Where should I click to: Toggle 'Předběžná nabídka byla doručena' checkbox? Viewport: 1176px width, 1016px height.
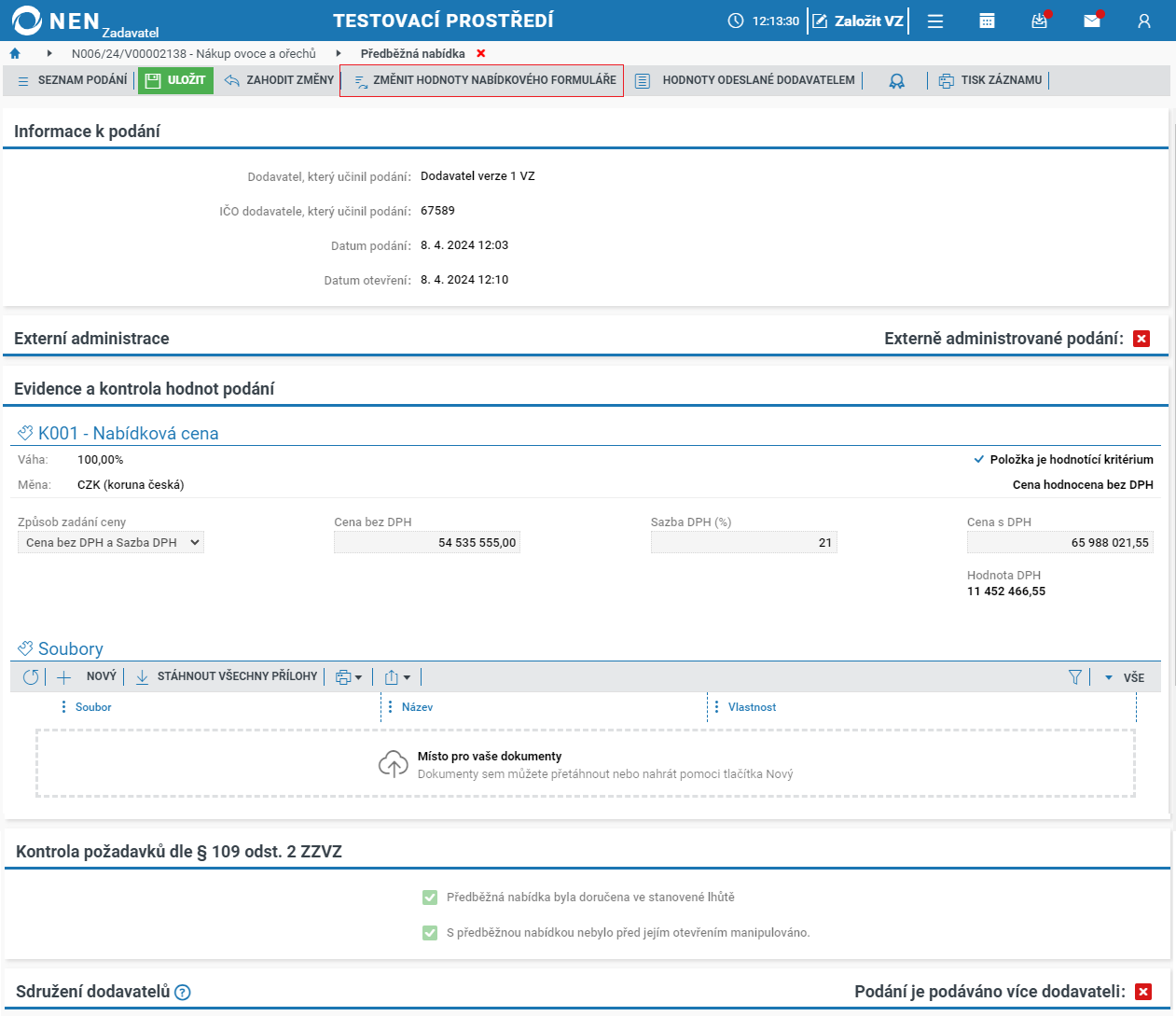pos(430,898)
